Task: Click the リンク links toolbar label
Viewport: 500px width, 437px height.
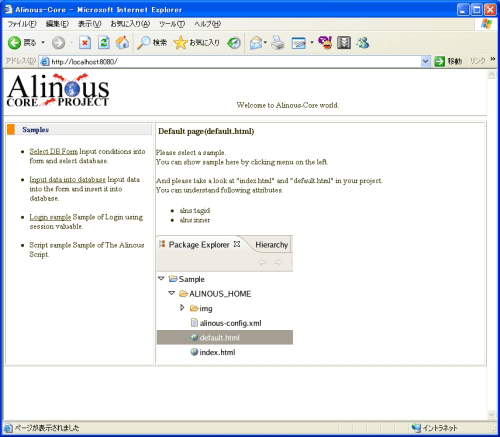Action: (x=477, y=61)
